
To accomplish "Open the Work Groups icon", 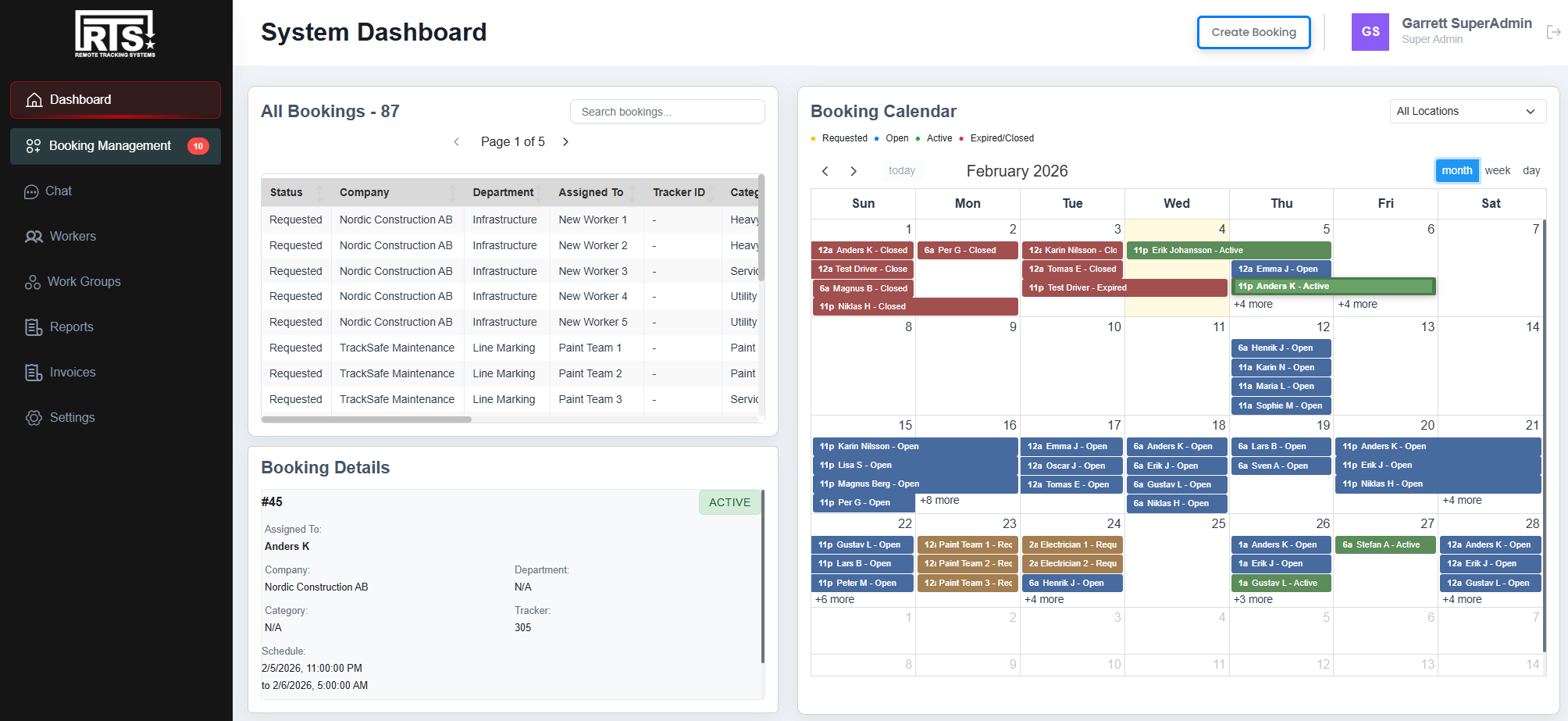I will (32, 281).
